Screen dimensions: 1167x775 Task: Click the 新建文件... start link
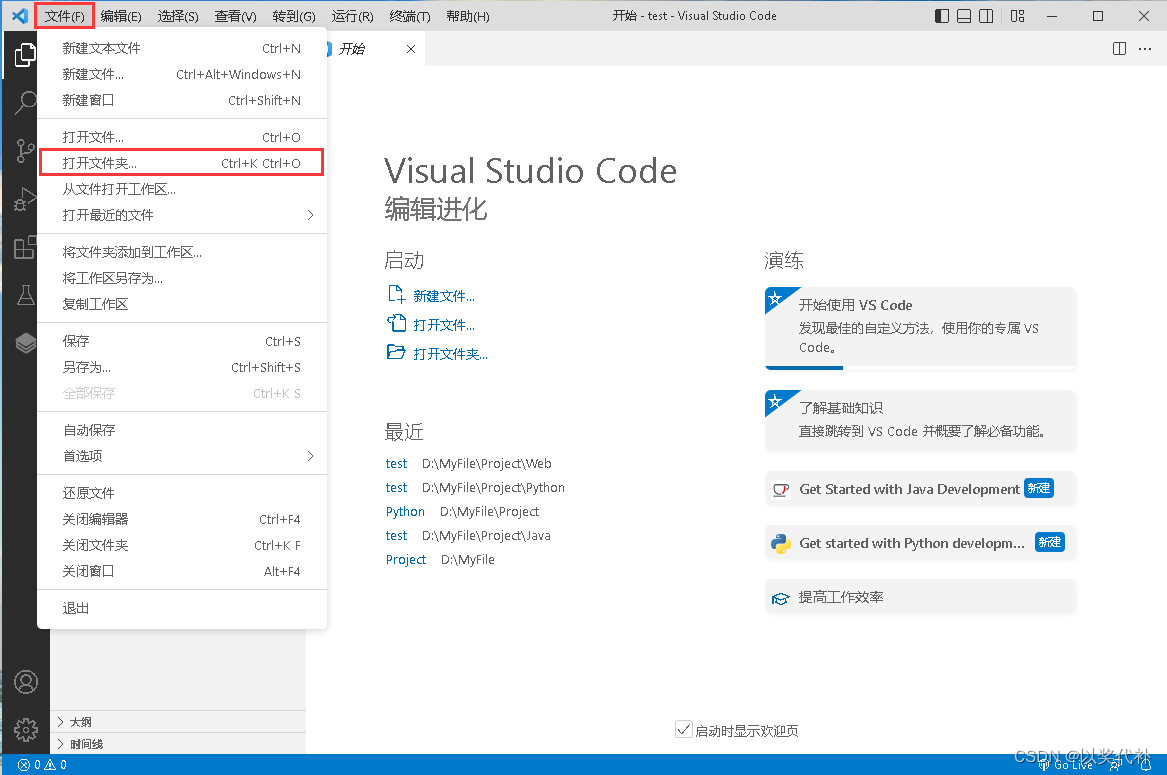[x=444, y=296]
